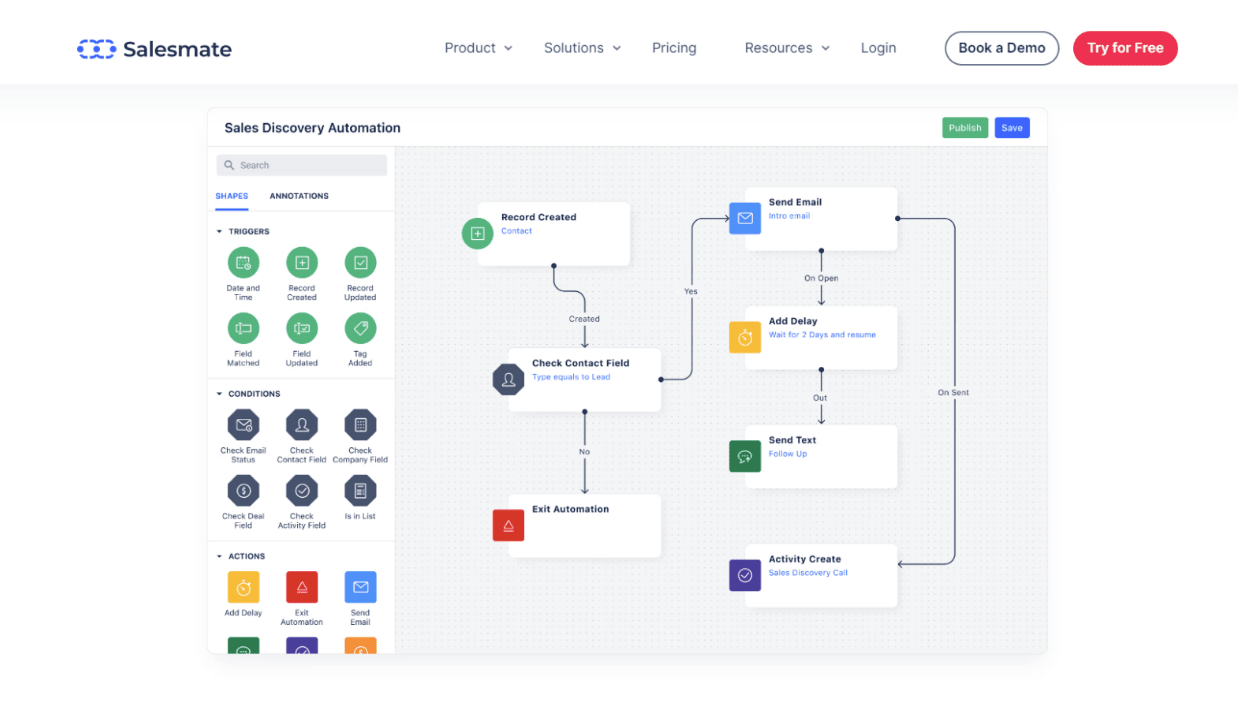The height and width of the screenshot is (707, 1238).
Task: Pick the Exit Automation action in sidebar
Action: click(301, 587)
